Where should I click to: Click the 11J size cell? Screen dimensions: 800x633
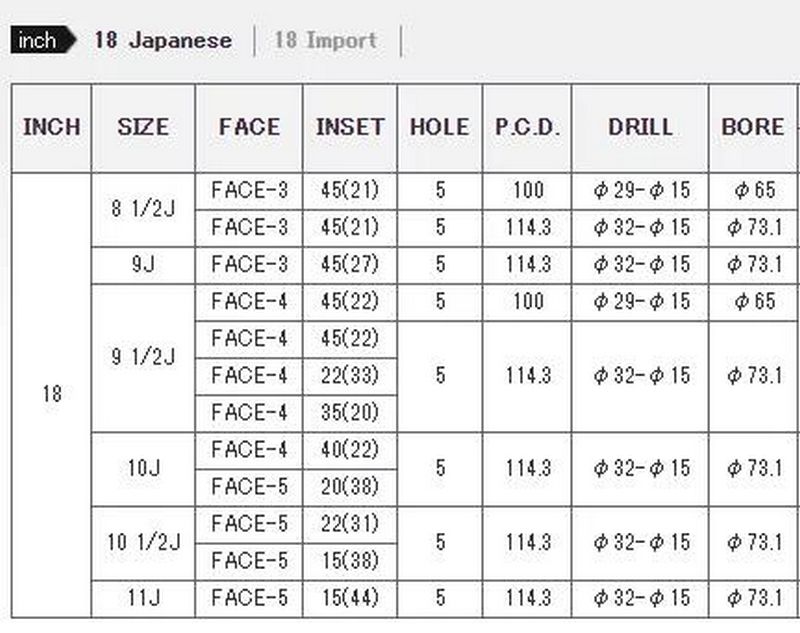coord(143,598)
